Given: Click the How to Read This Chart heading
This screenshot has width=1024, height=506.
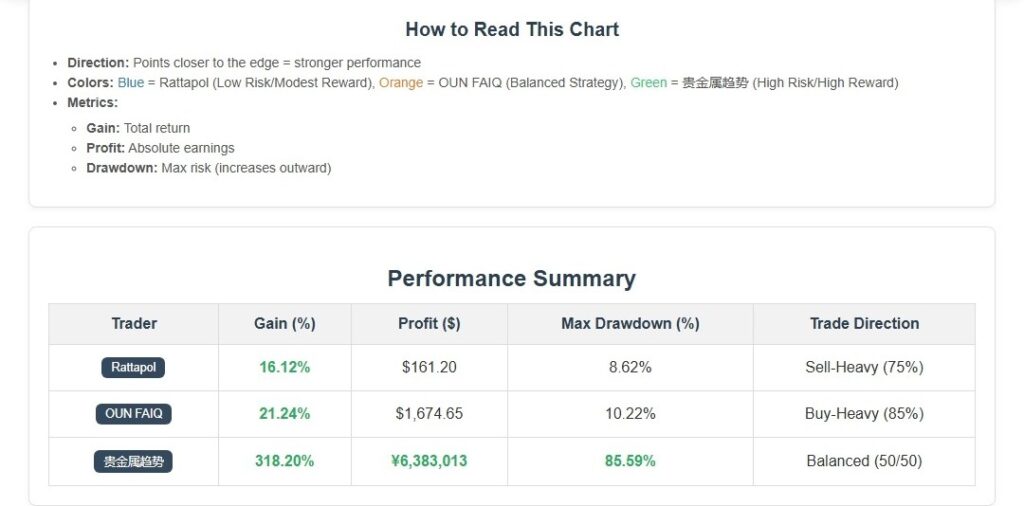Looking at the screenshot, I should click(x=512, y=29).
